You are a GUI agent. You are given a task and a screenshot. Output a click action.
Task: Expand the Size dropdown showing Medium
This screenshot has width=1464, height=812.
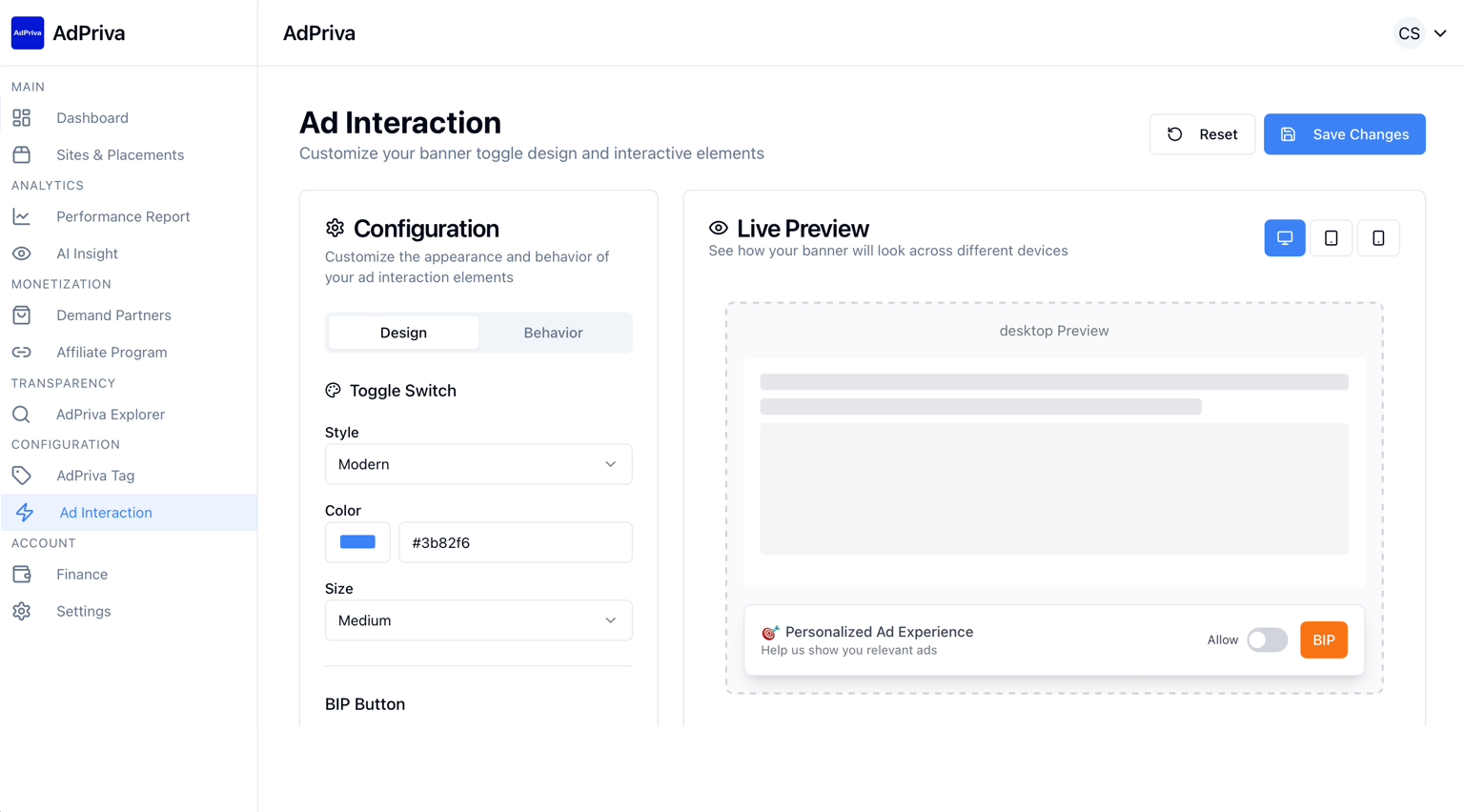[478, 620]
